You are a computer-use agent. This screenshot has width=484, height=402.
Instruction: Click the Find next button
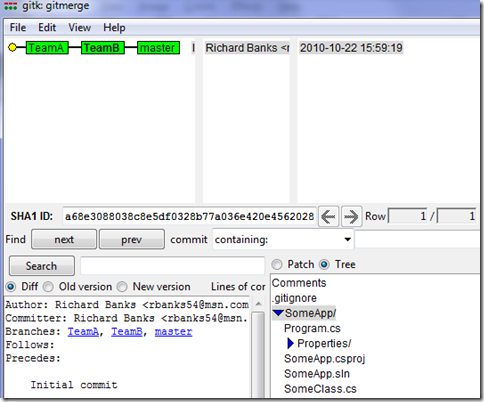[64, 239]
